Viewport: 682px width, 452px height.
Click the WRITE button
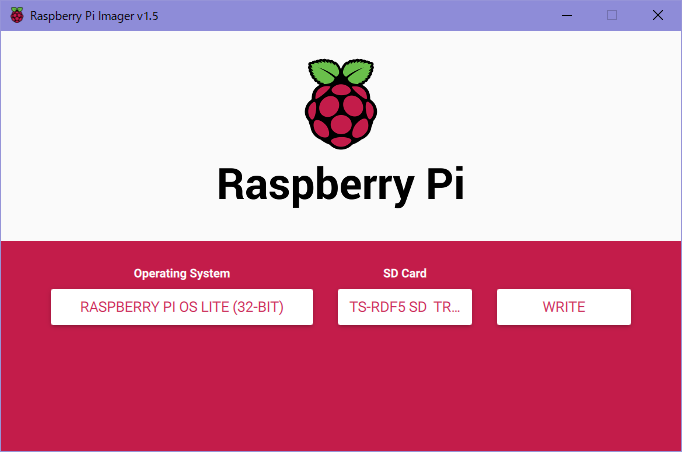tap(564, 307)
